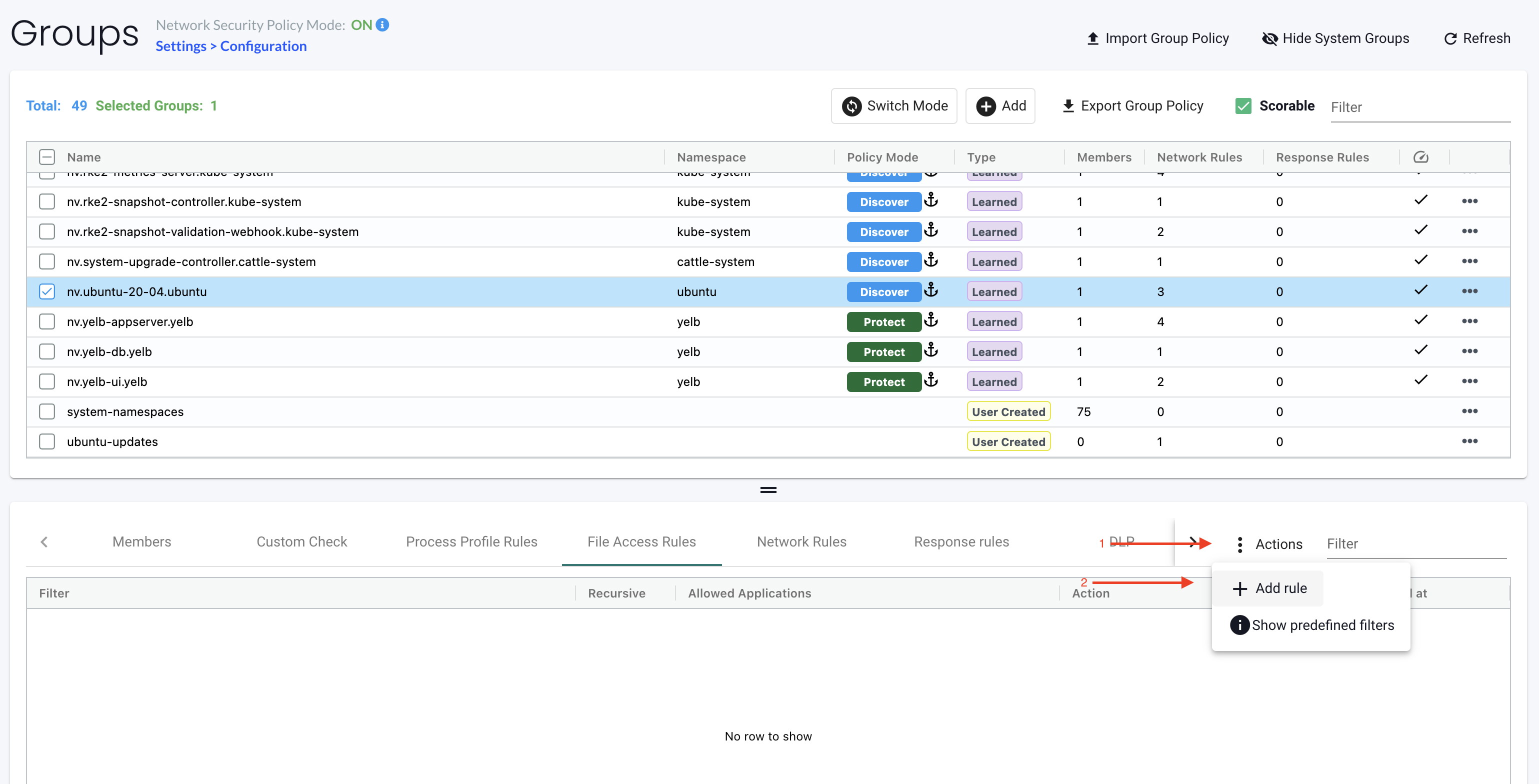Click the scorable gauge column header icon

(1420, 157)
